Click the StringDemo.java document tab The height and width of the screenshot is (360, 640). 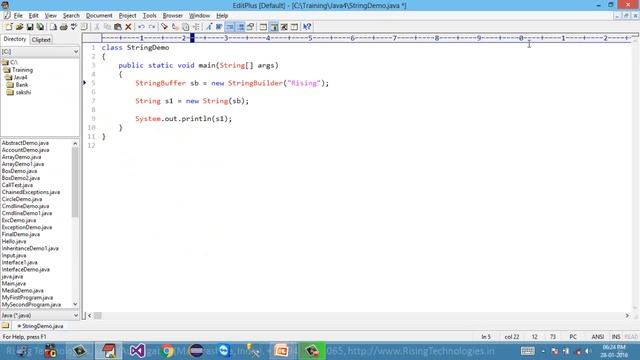(40, 326)
